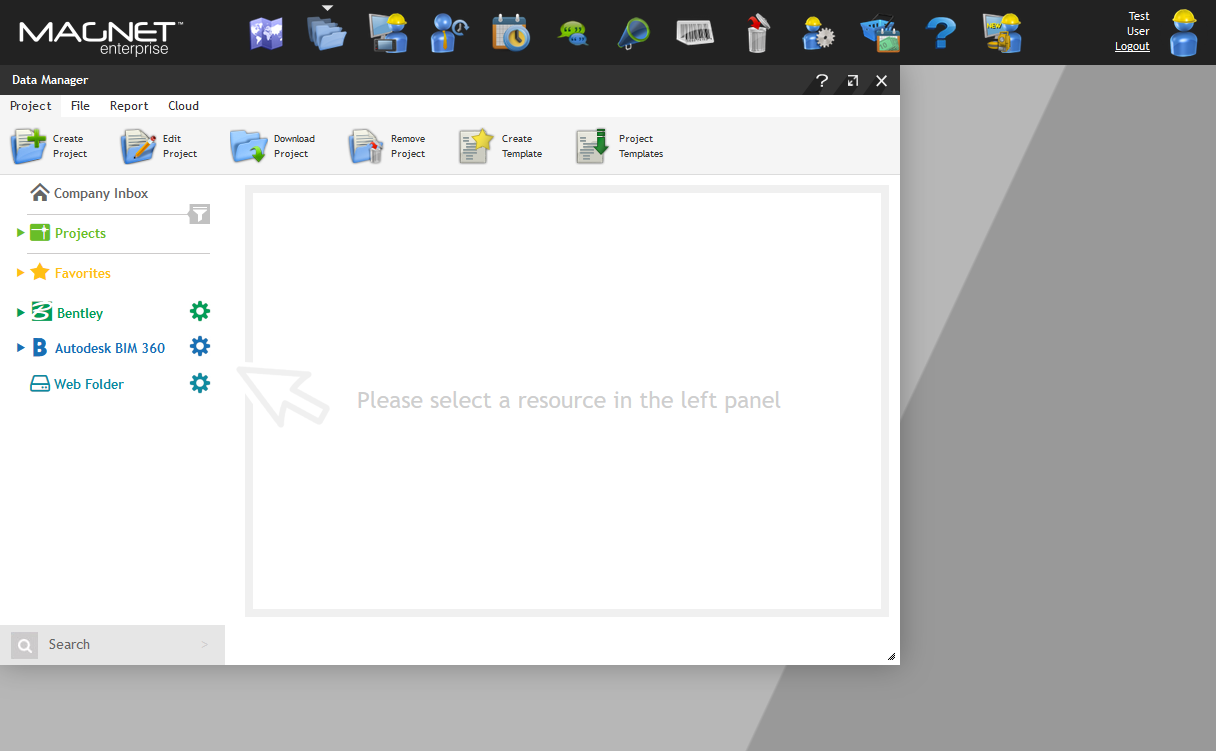
Task: Click the search magnifier icon
Action: point(24,645)
